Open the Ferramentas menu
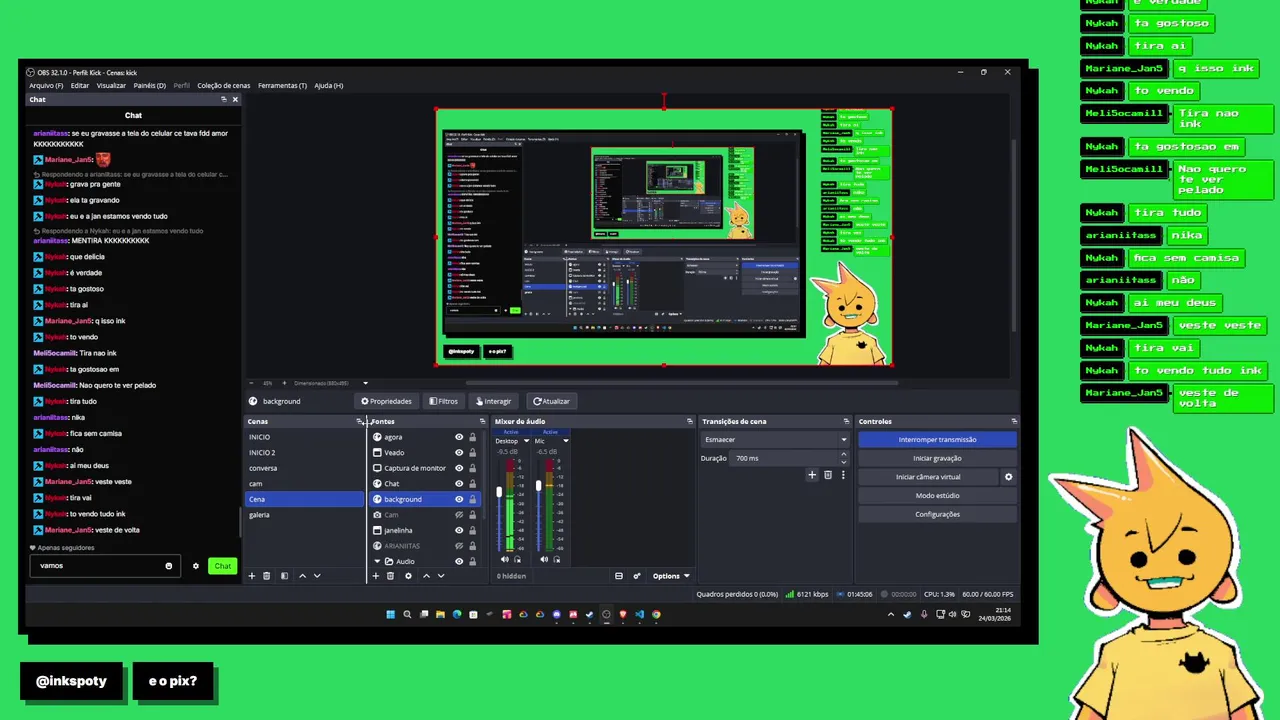This screenshot has width=1280, height=720. [282, 85]
